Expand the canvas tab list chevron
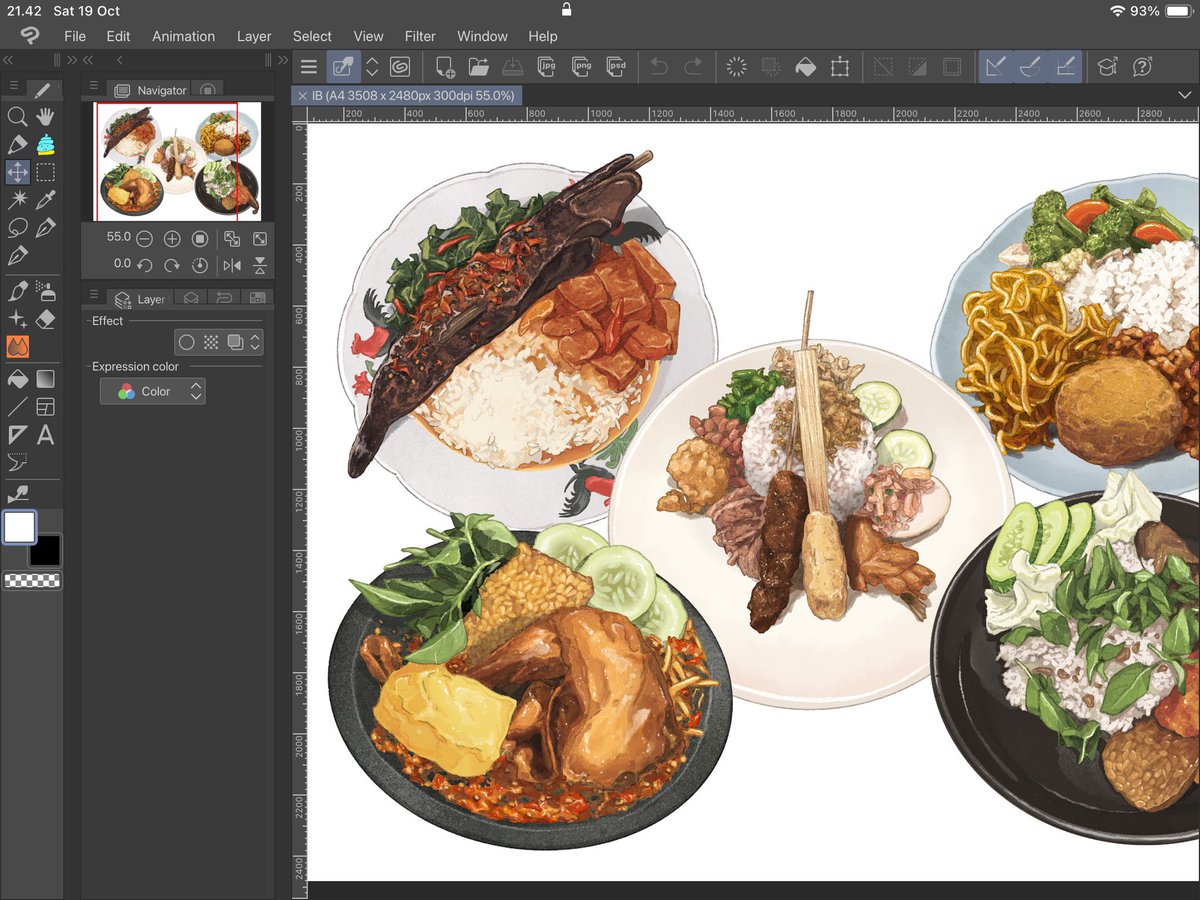 [x=1185, y=95]
